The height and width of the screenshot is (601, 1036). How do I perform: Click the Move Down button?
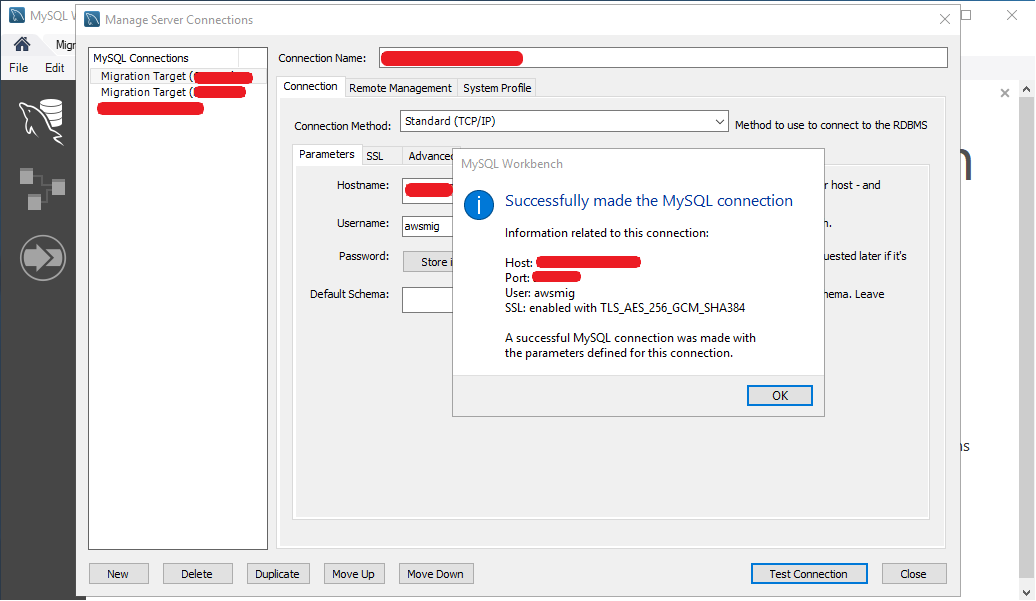tap(435, 574)
